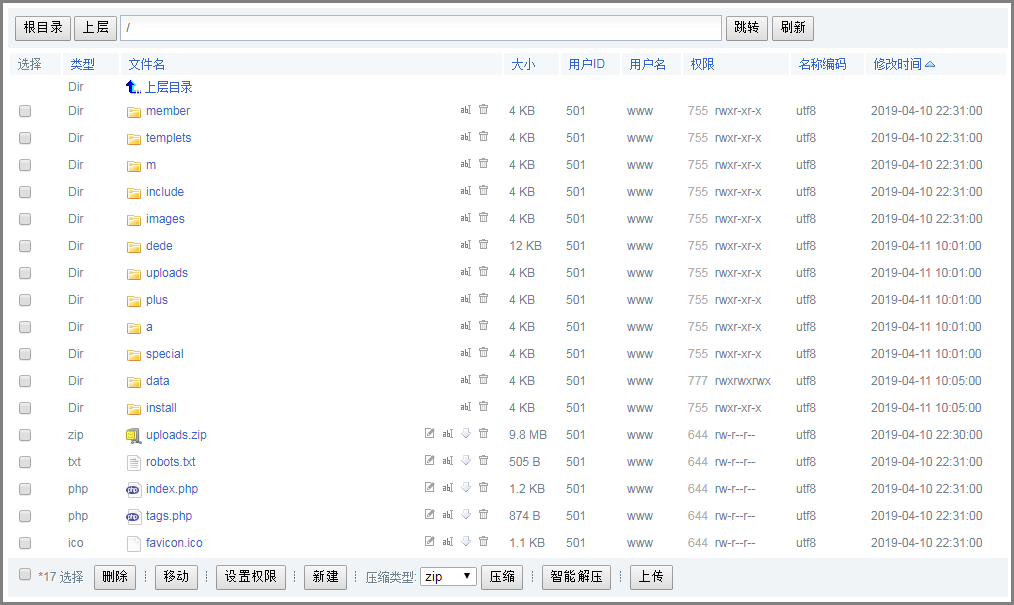Tick the checkbox next to uploads.zip
This screenshot has width=1014, height=605.
click(x=25, y=435)
